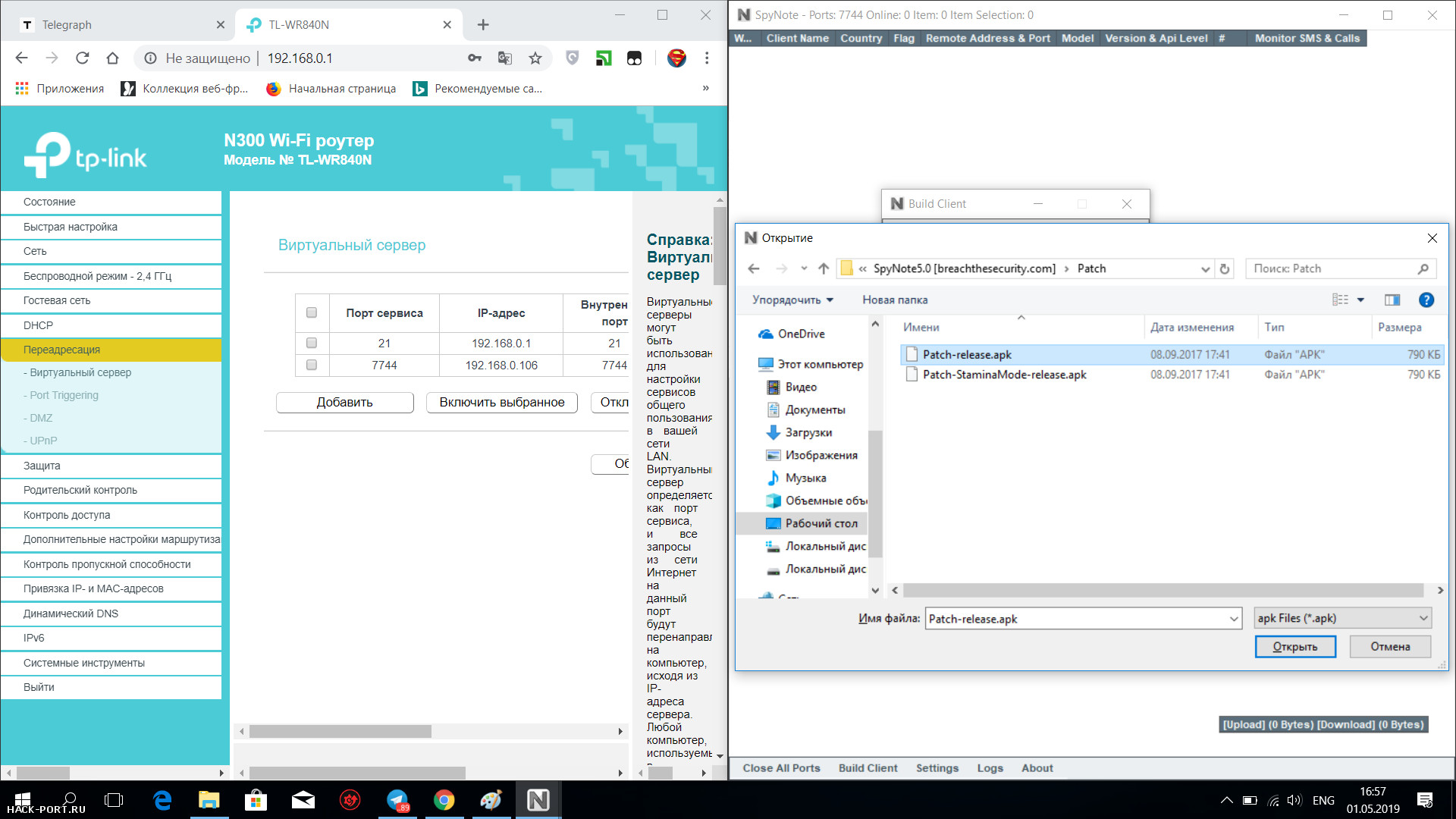1456x819 pixels.
Task: Close the Telegraph tab
Action: point(221,25)
